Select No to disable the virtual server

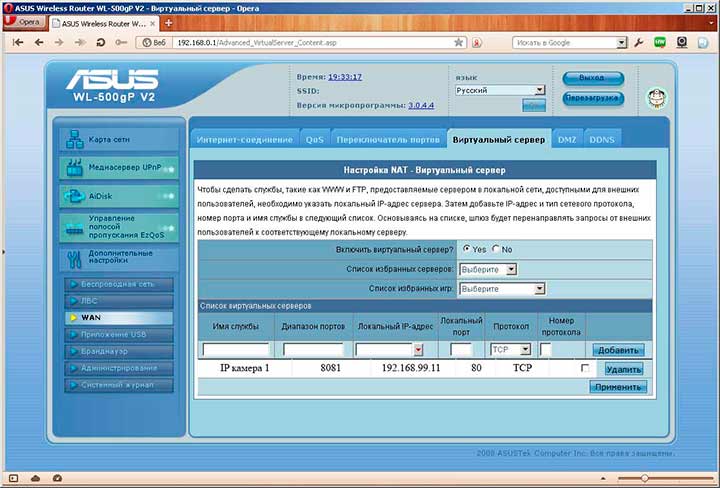(x=496, y=249)
